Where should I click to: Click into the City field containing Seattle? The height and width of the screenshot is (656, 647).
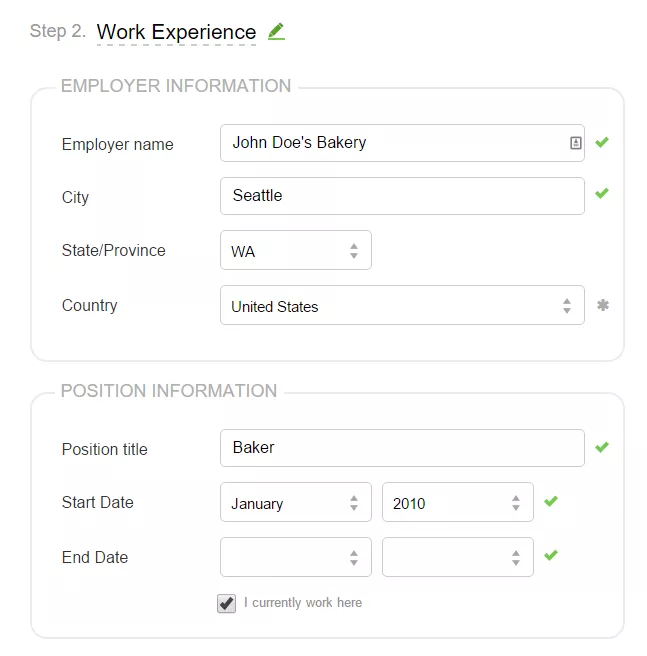pos(402,196)
